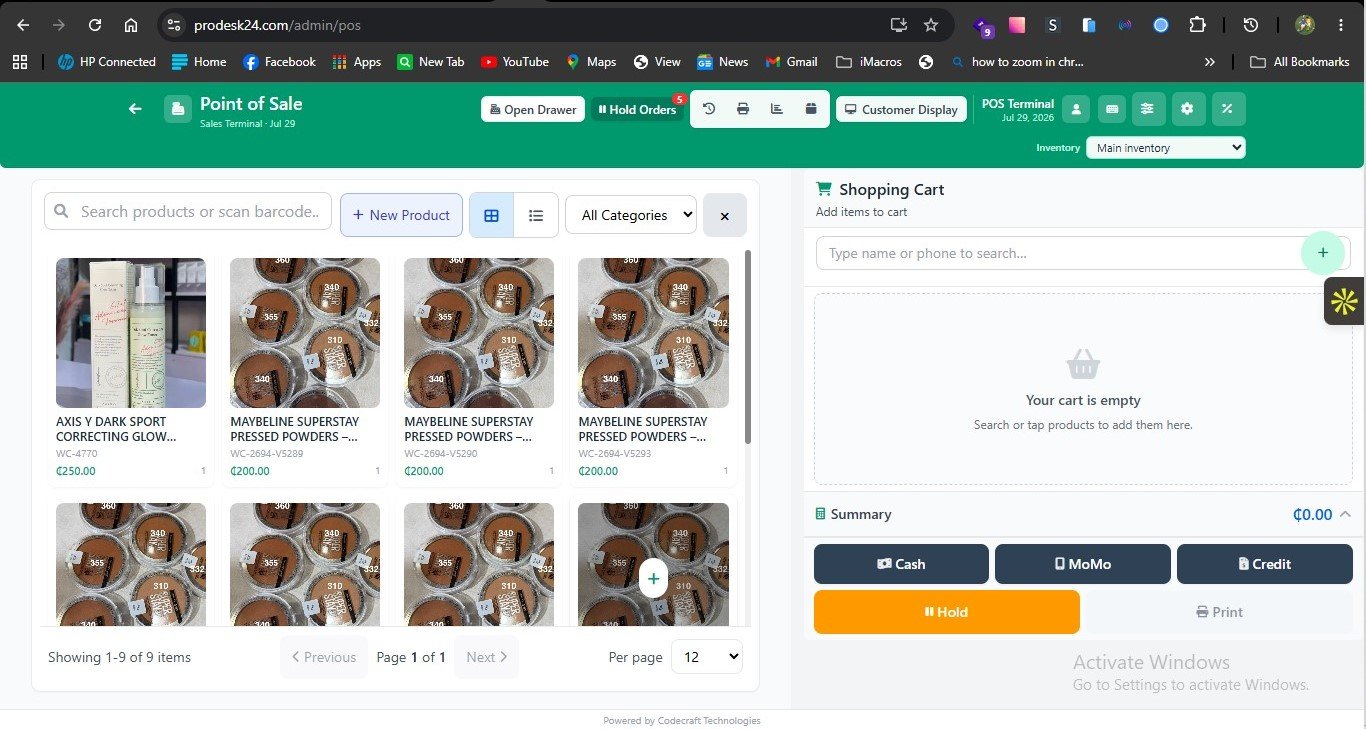Open the Chrome apps grid icon
1366x729 pixels.
pyautogui.click(x=19, y=62)
